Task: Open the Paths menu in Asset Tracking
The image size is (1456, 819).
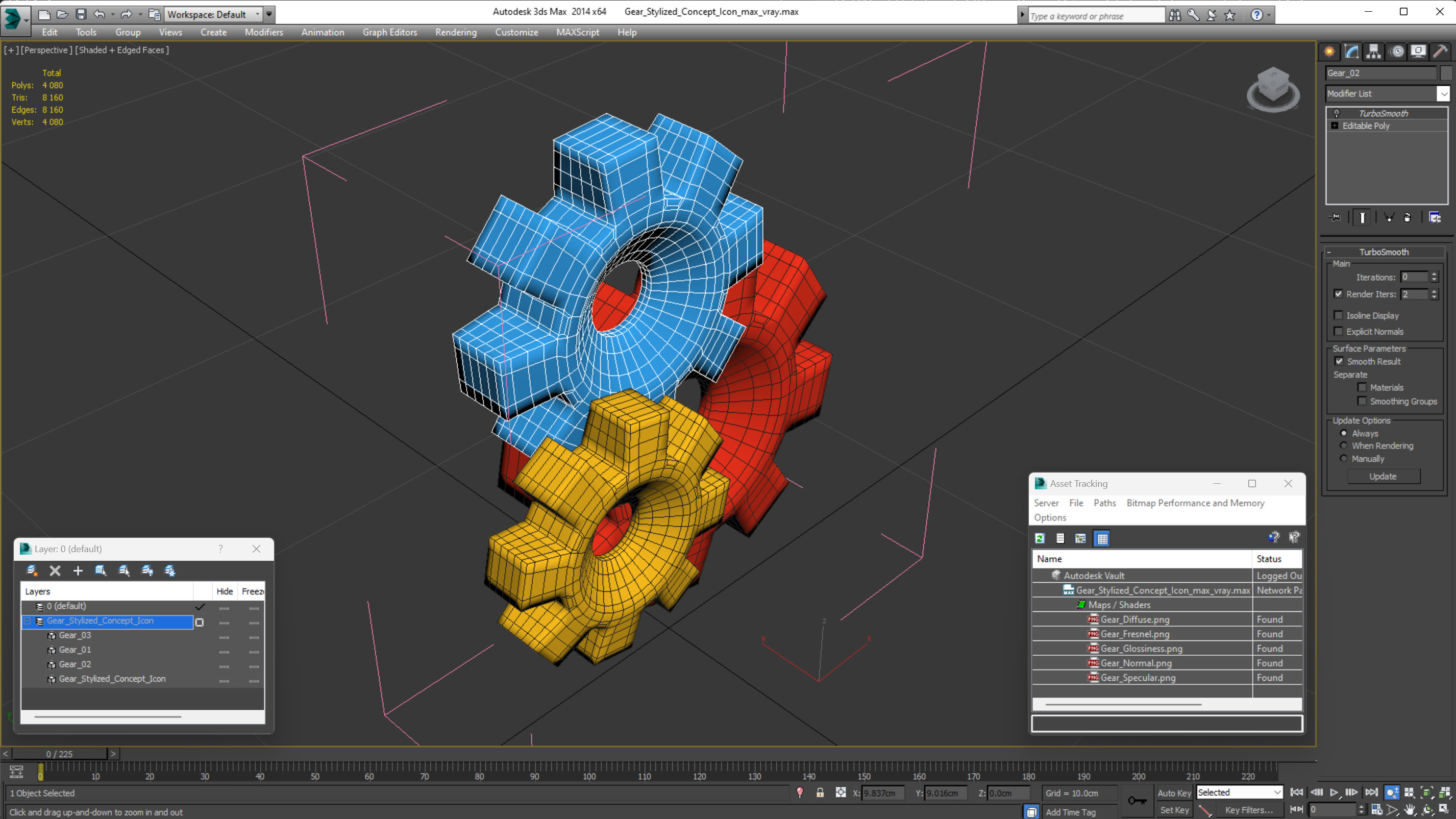Action: pos(1104,503)
